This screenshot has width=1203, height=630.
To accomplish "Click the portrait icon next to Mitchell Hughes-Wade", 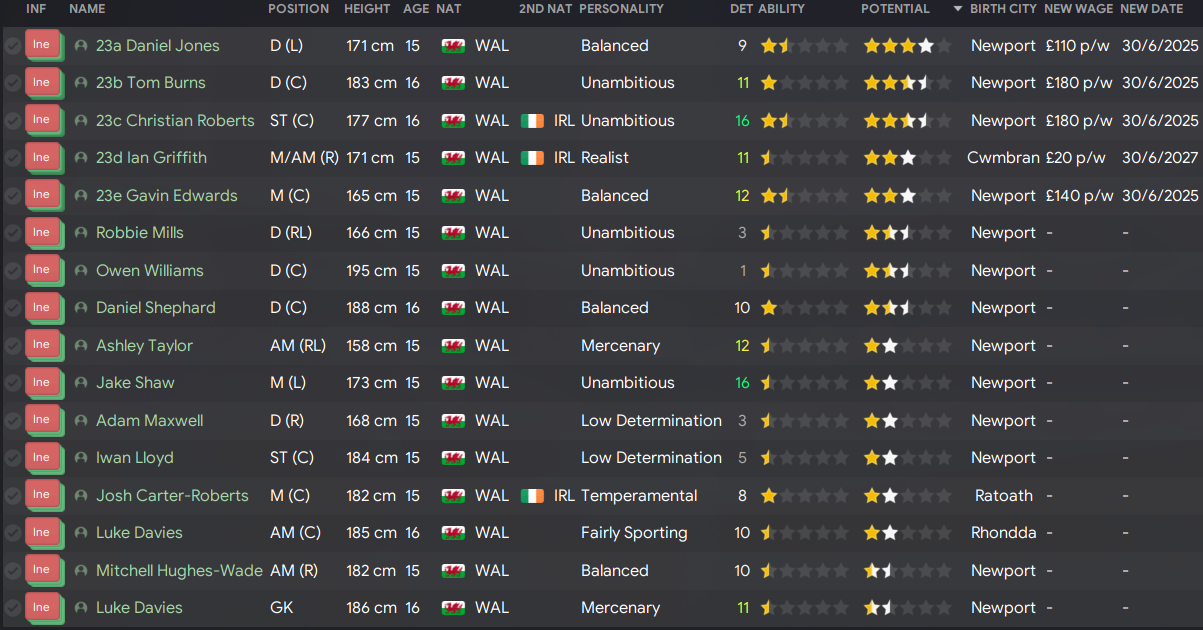I will coord(80,570).
